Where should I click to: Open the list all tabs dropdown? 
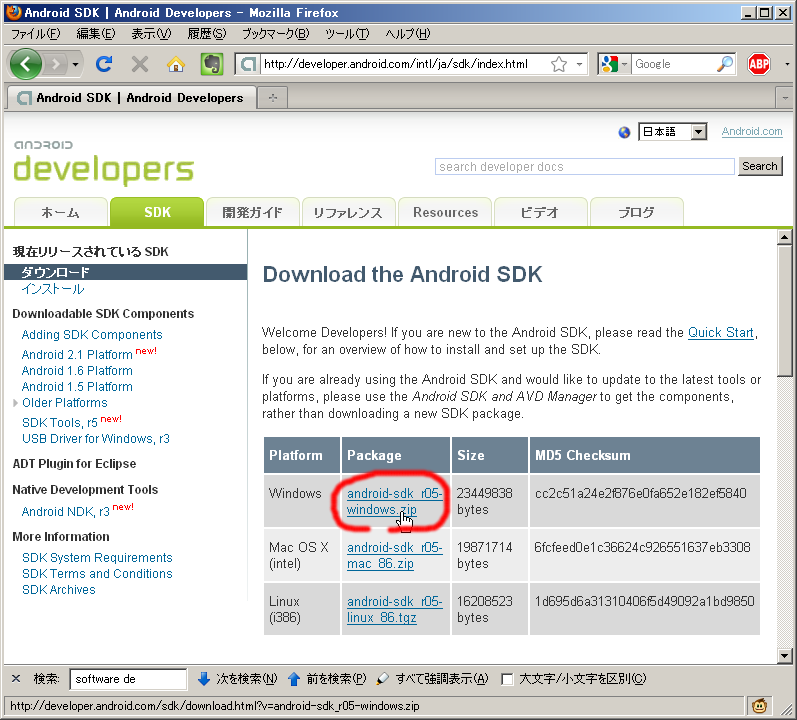(x=785, y=98)
